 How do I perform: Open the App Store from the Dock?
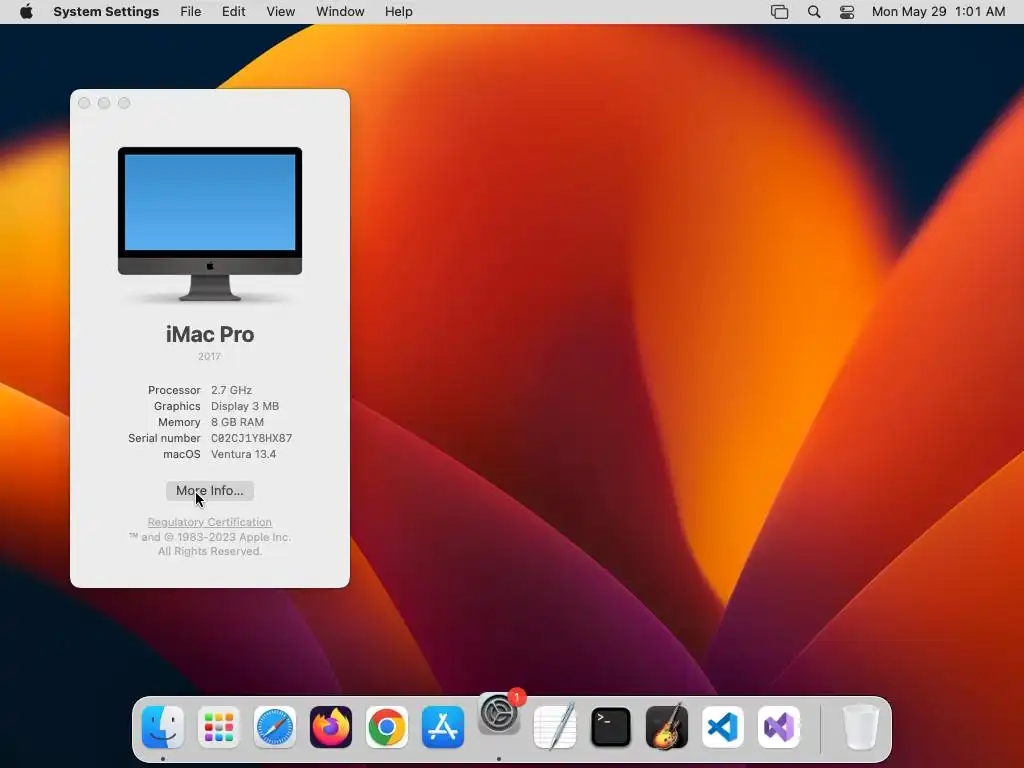(443, 727)
